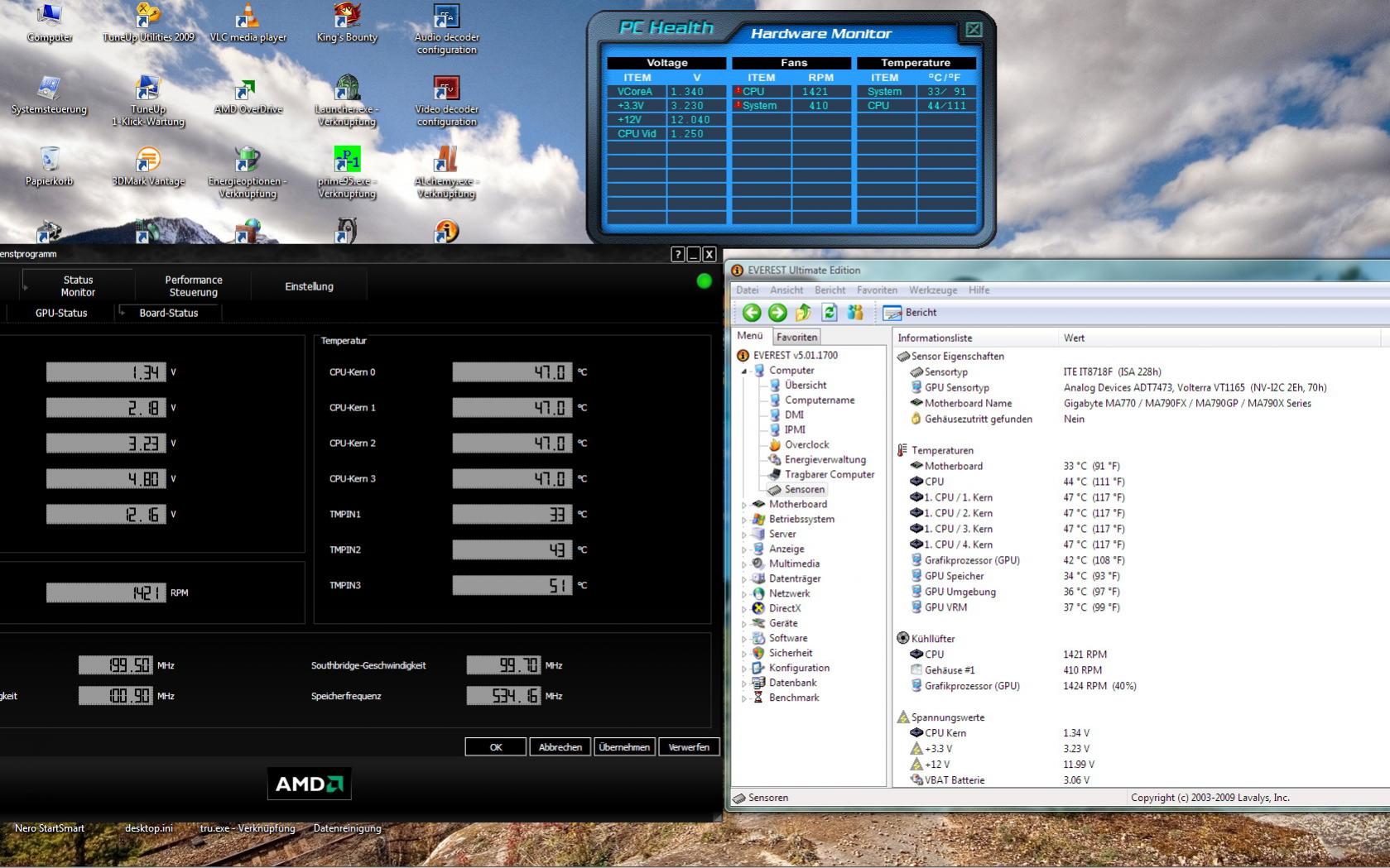Viewport: 1390px width, 868px height.
Task: Click the EVEREST toolbar people icon
Action: (855, 312)
